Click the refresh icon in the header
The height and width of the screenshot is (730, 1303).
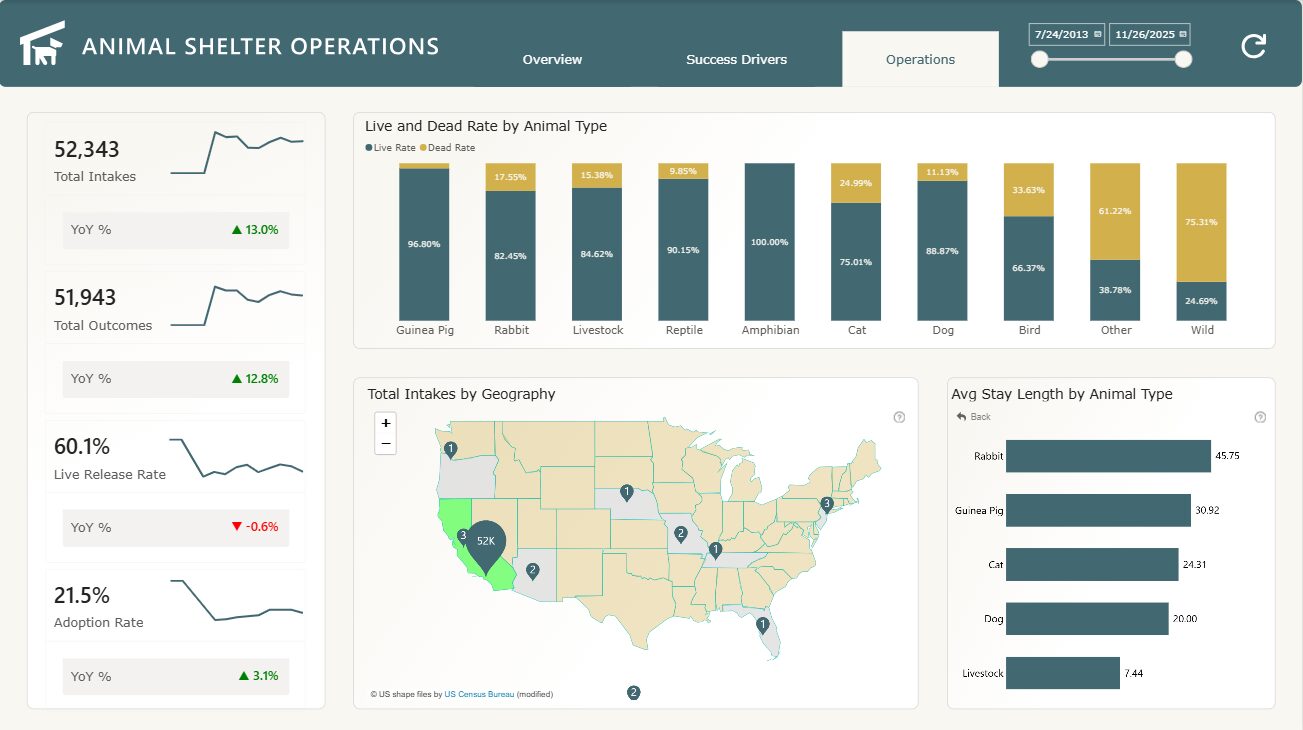pos(1254,46)
